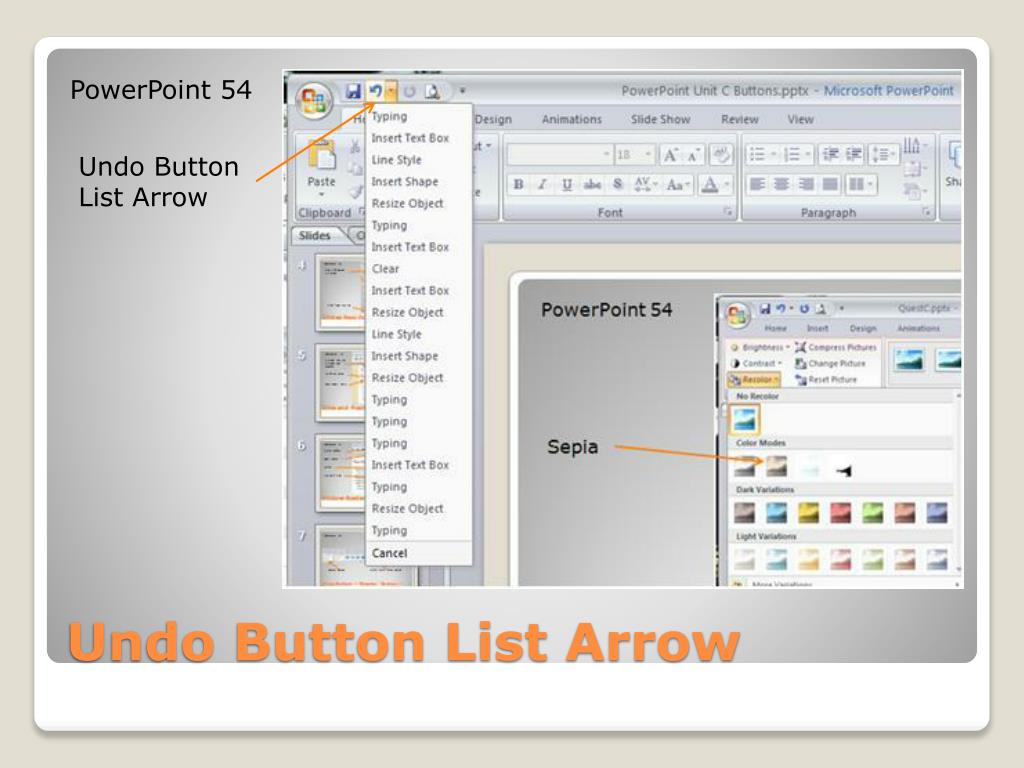The height and width of the screenshot is (768, 1024).
Task: Click Reset Picture in embedded screenshot
Action: tap(825, 379)
